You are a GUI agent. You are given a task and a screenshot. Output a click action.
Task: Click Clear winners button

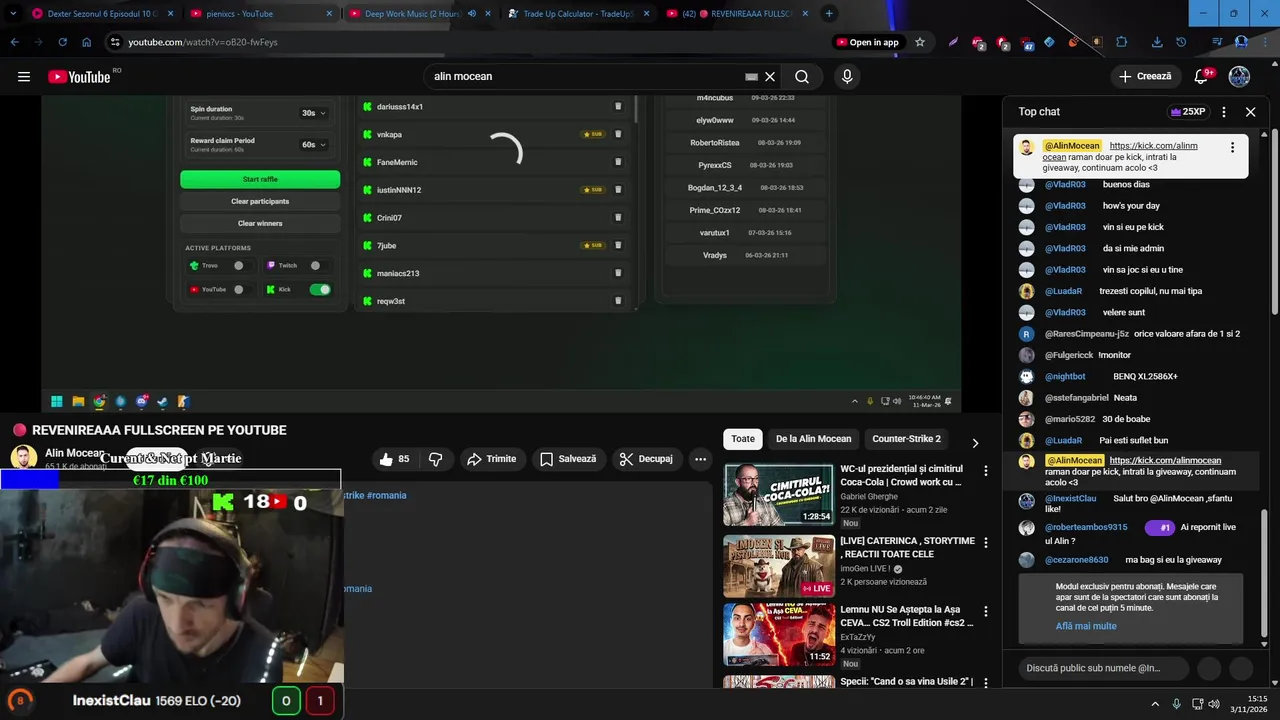tap(260, 223)
